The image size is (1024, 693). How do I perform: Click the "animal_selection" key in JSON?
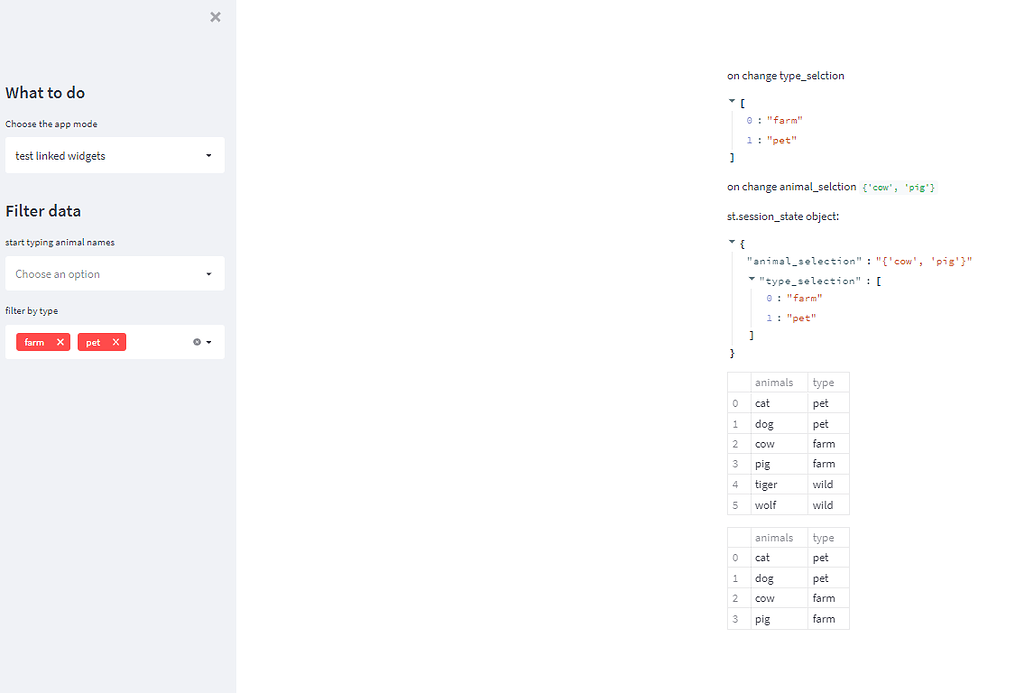803,261
